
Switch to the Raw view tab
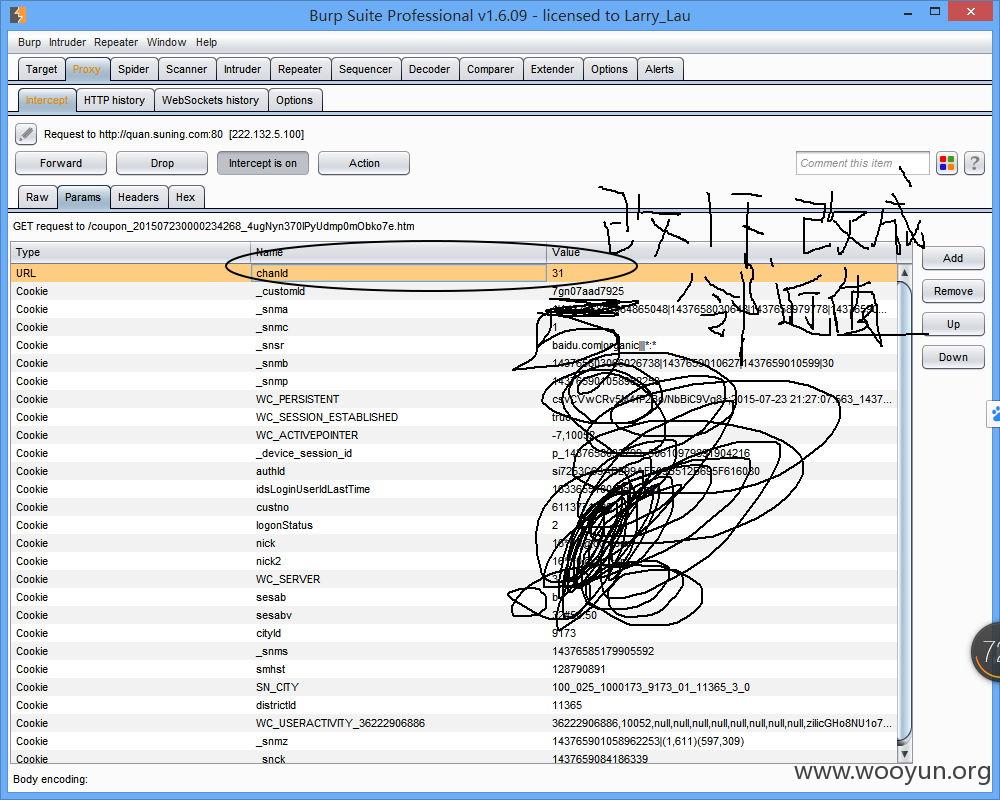(37, 197)
